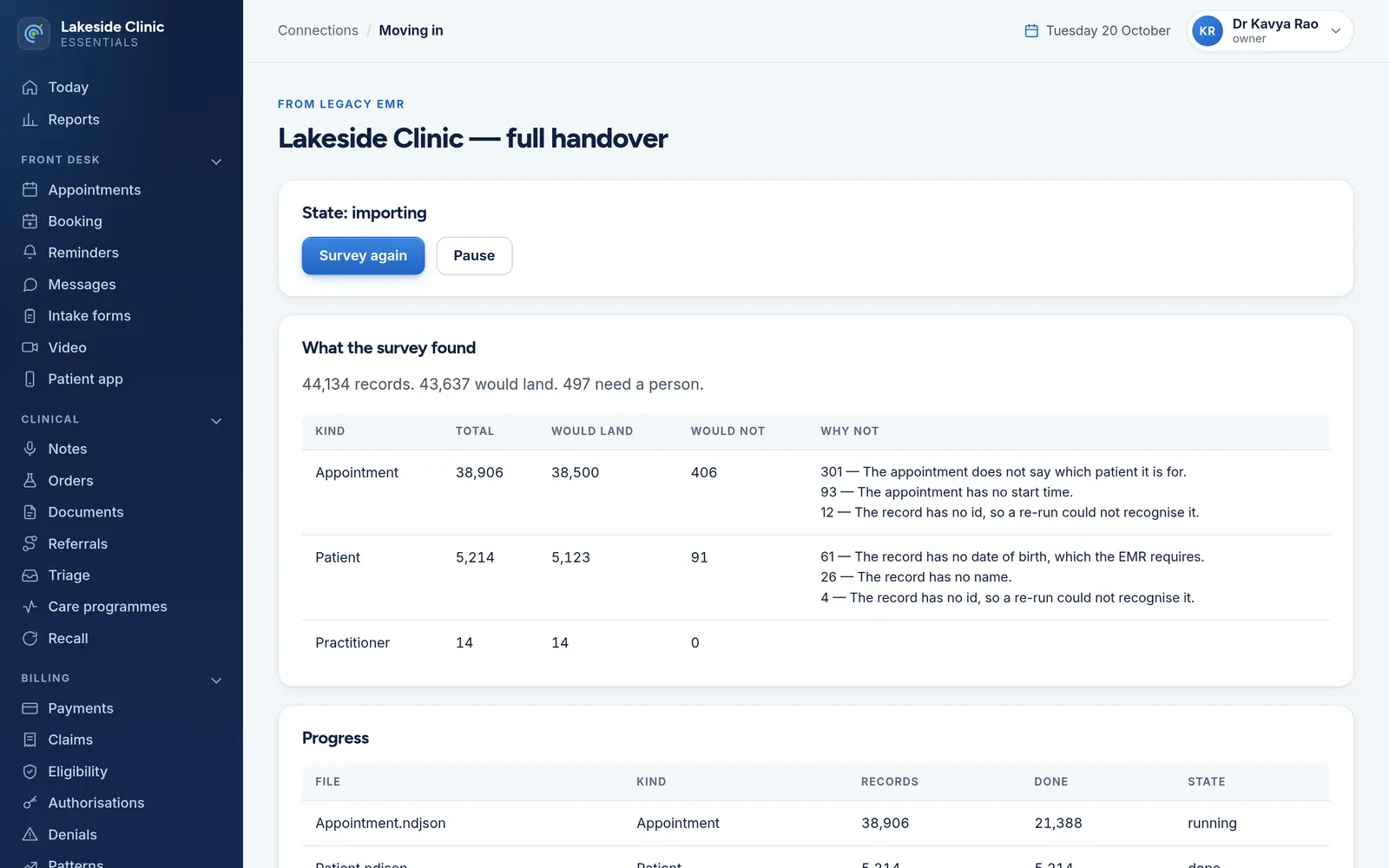Click the Practitioner row label
The width and height of the screenshot is (1389, 868).
(352, 642)
